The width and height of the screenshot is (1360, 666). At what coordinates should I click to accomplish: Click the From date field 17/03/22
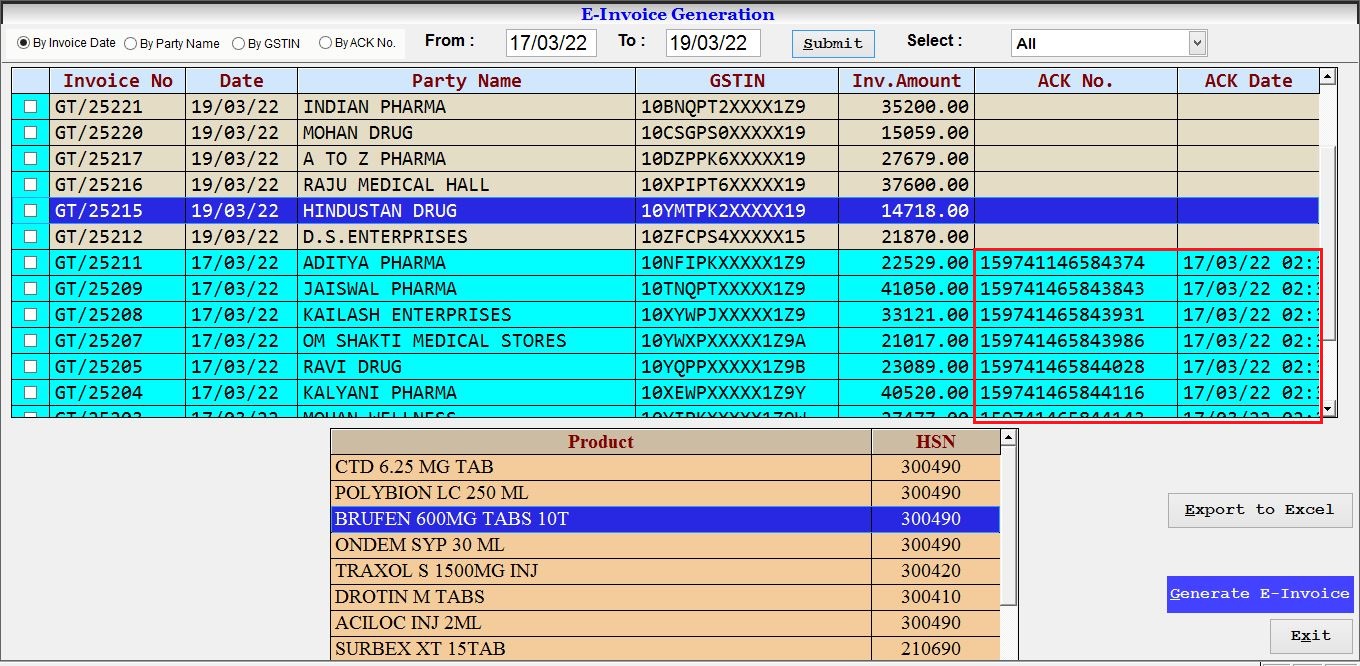coord(551,43)
